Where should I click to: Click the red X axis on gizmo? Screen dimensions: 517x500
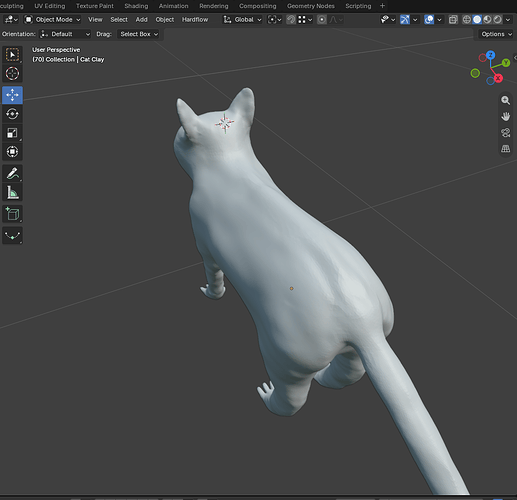tap(498, 78)
